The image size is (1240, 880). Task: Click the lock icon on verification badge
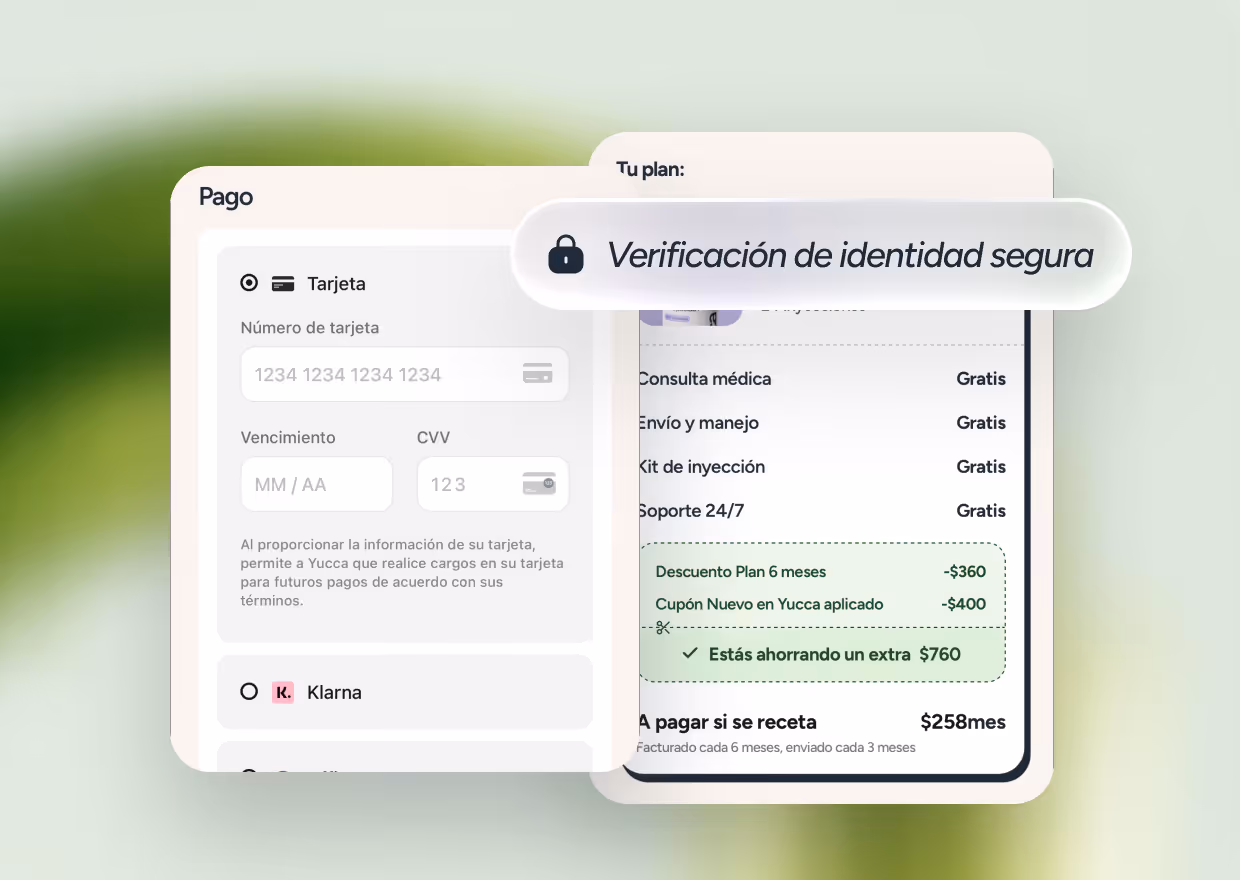(x=566, y=254)
